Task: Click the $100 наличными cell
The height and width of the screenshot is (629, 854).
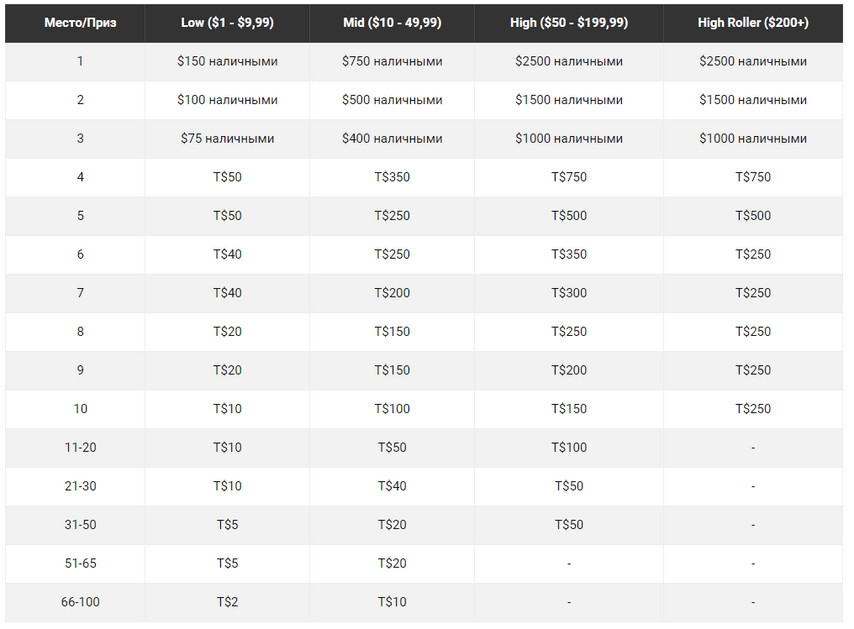Action: (x=227, y=100)
